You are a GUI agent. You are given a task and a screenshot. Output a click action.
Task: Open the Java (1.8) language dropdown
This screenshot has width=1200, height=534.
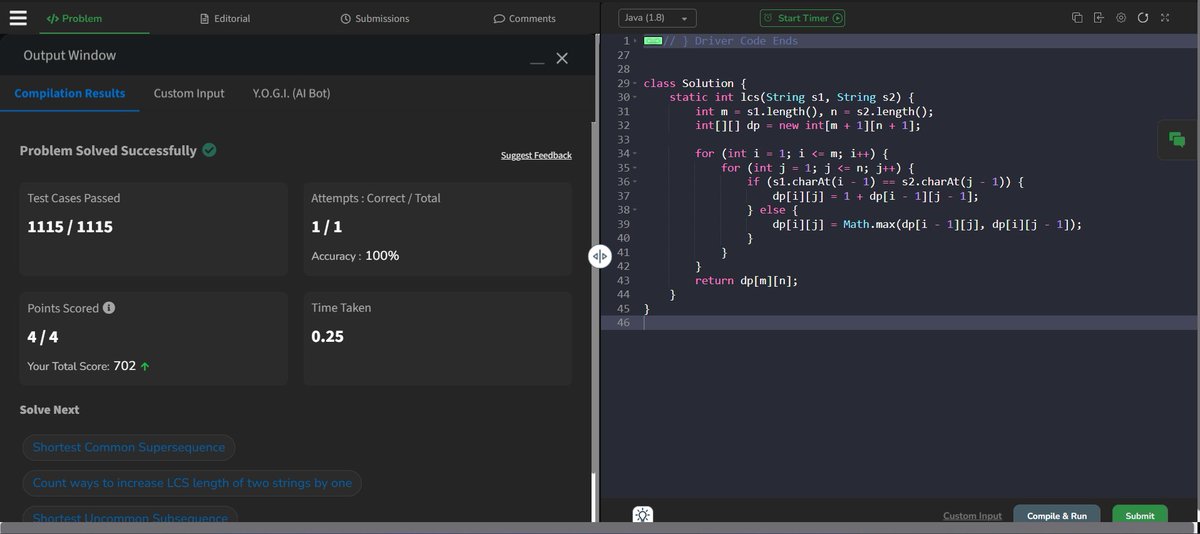click(x=658, y=18)
